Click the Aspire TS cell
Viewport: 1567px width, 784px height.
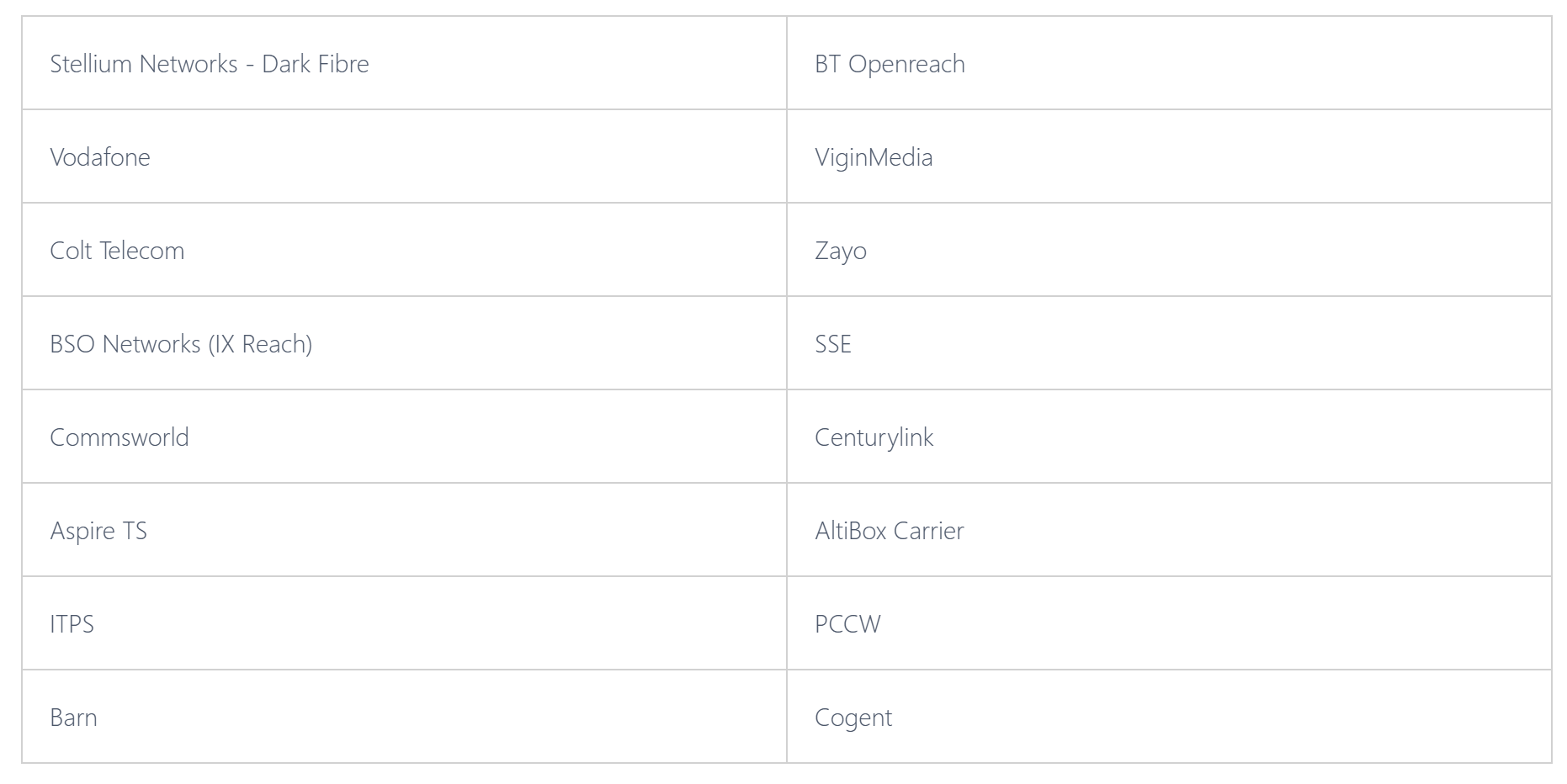(404, 530)
